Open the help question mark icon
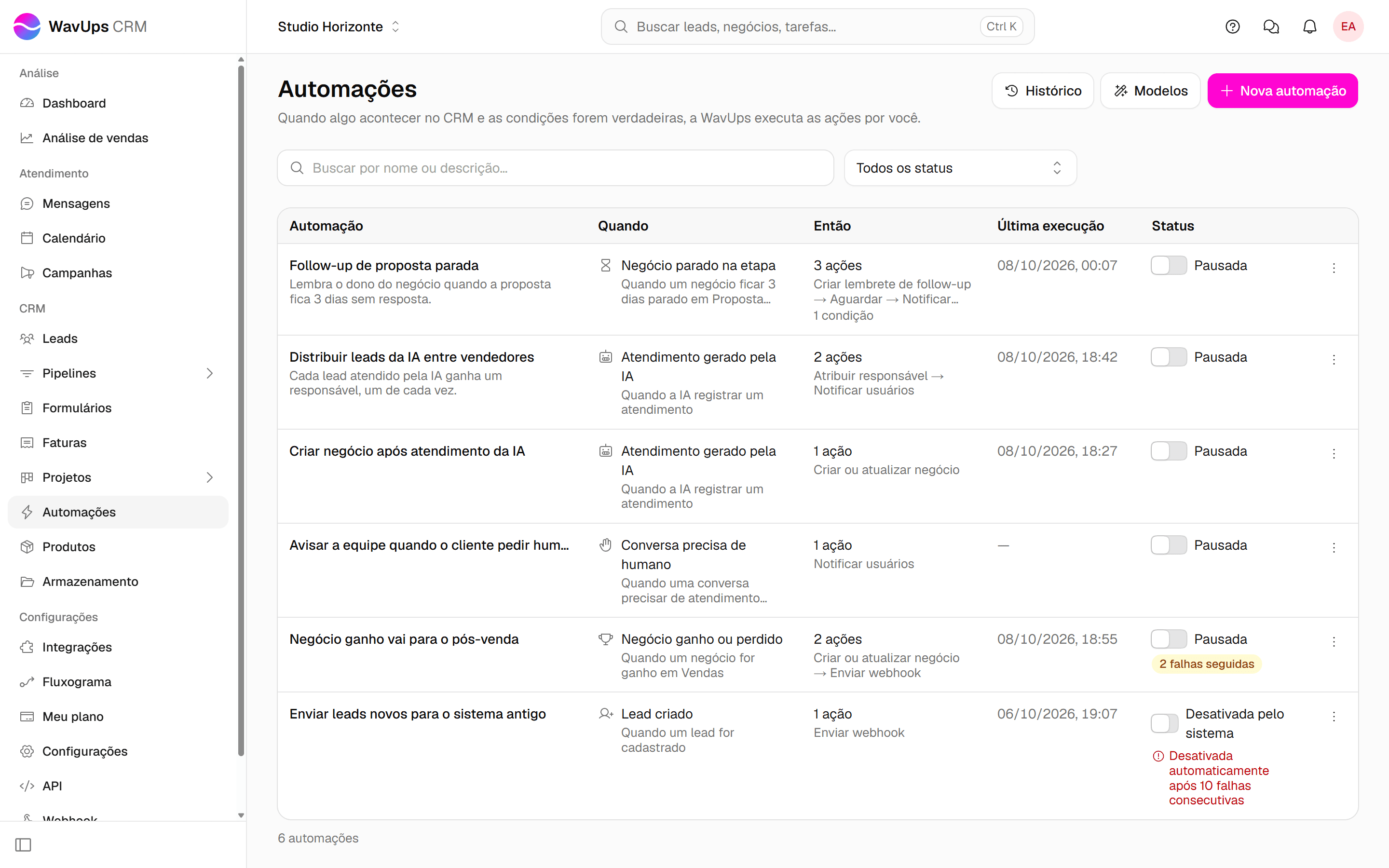The width and height of the screenshot is (1389, 868). [x=1232, y=27]
